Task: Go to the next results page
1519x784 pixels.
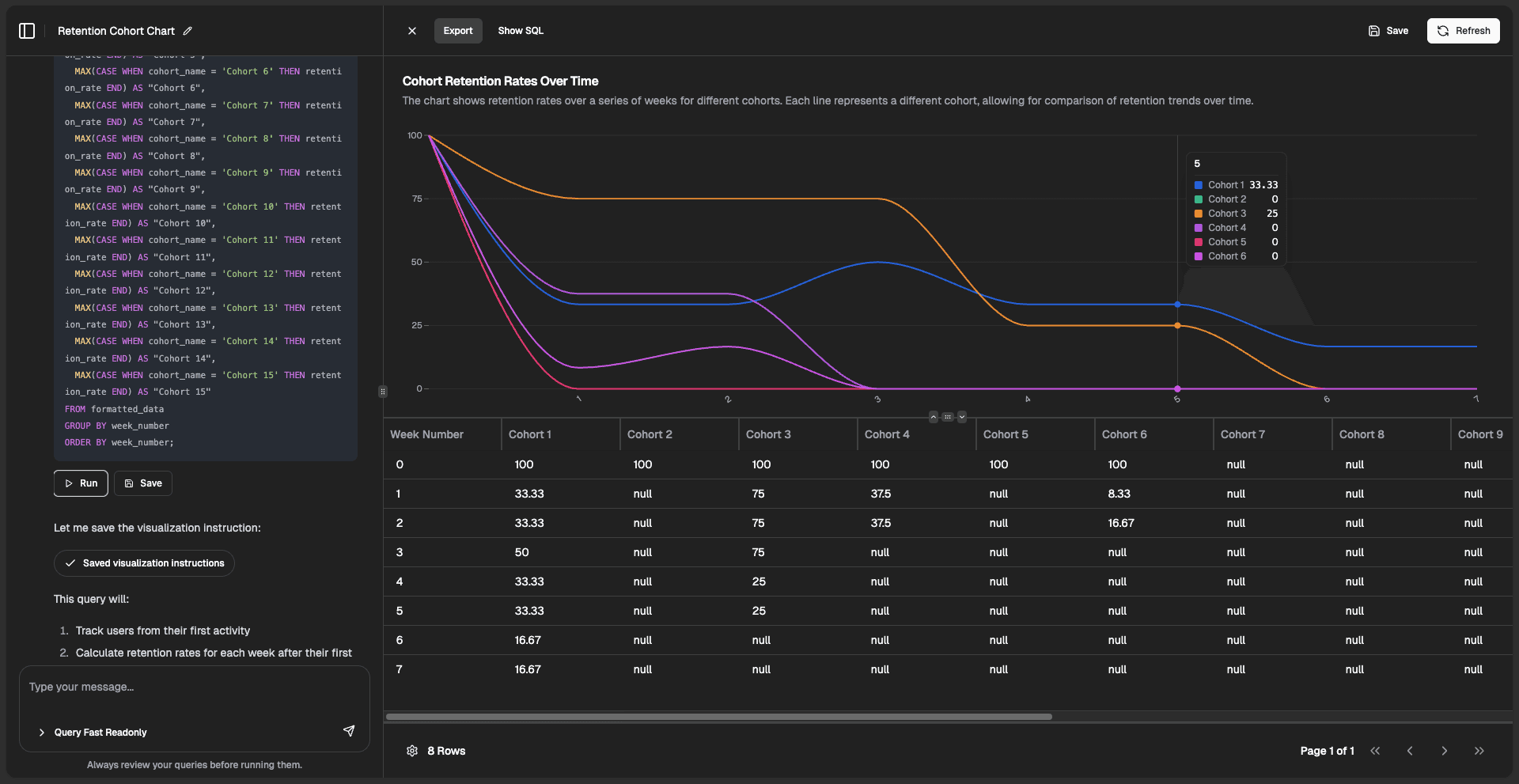Action: pyautogui.click(x=1444, y=751)
